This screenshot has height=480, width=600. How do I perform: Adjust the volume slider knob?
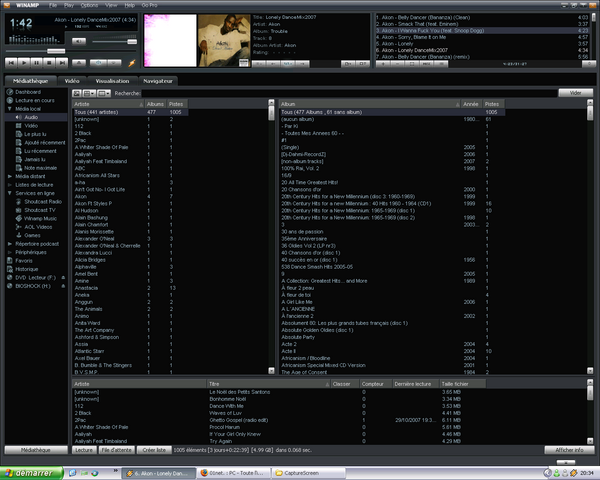132,41
